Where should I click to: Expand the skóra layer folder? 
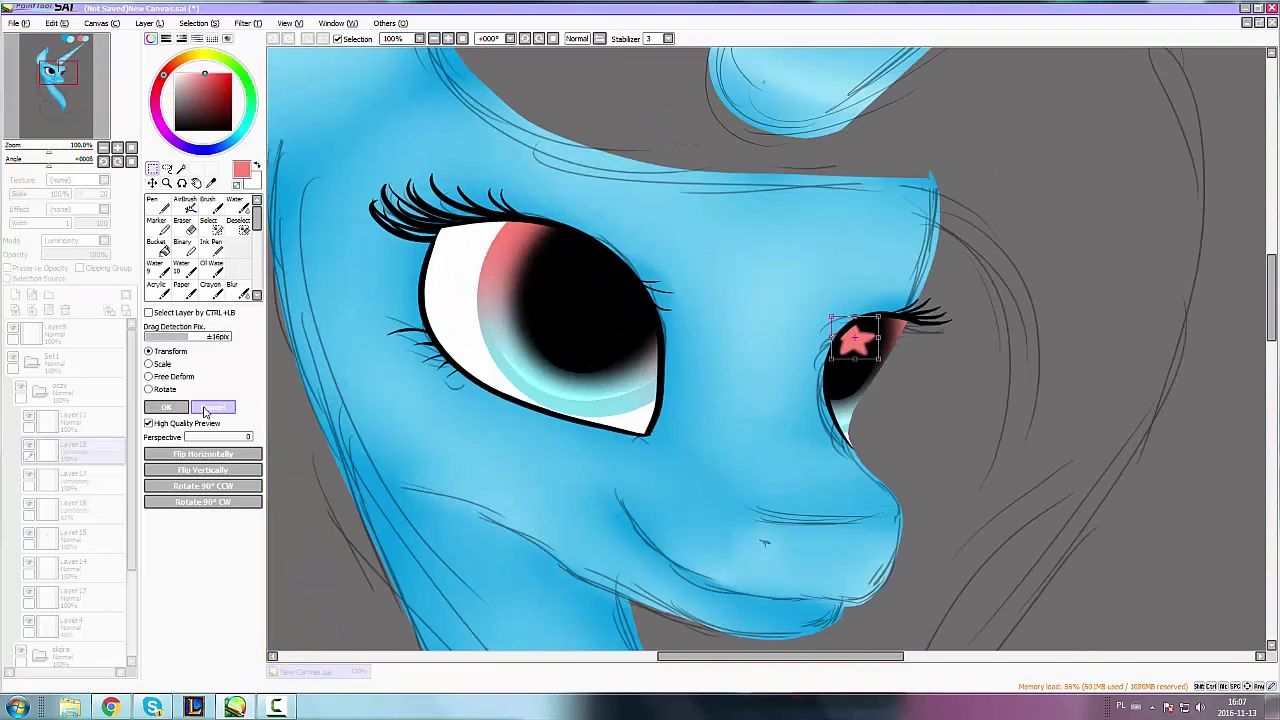(x=40, y=656)
